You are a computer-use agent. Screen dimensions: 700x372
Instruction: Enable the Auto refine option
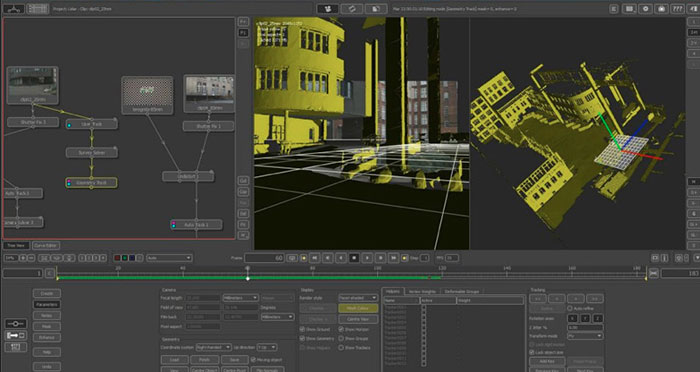point(570,308)
